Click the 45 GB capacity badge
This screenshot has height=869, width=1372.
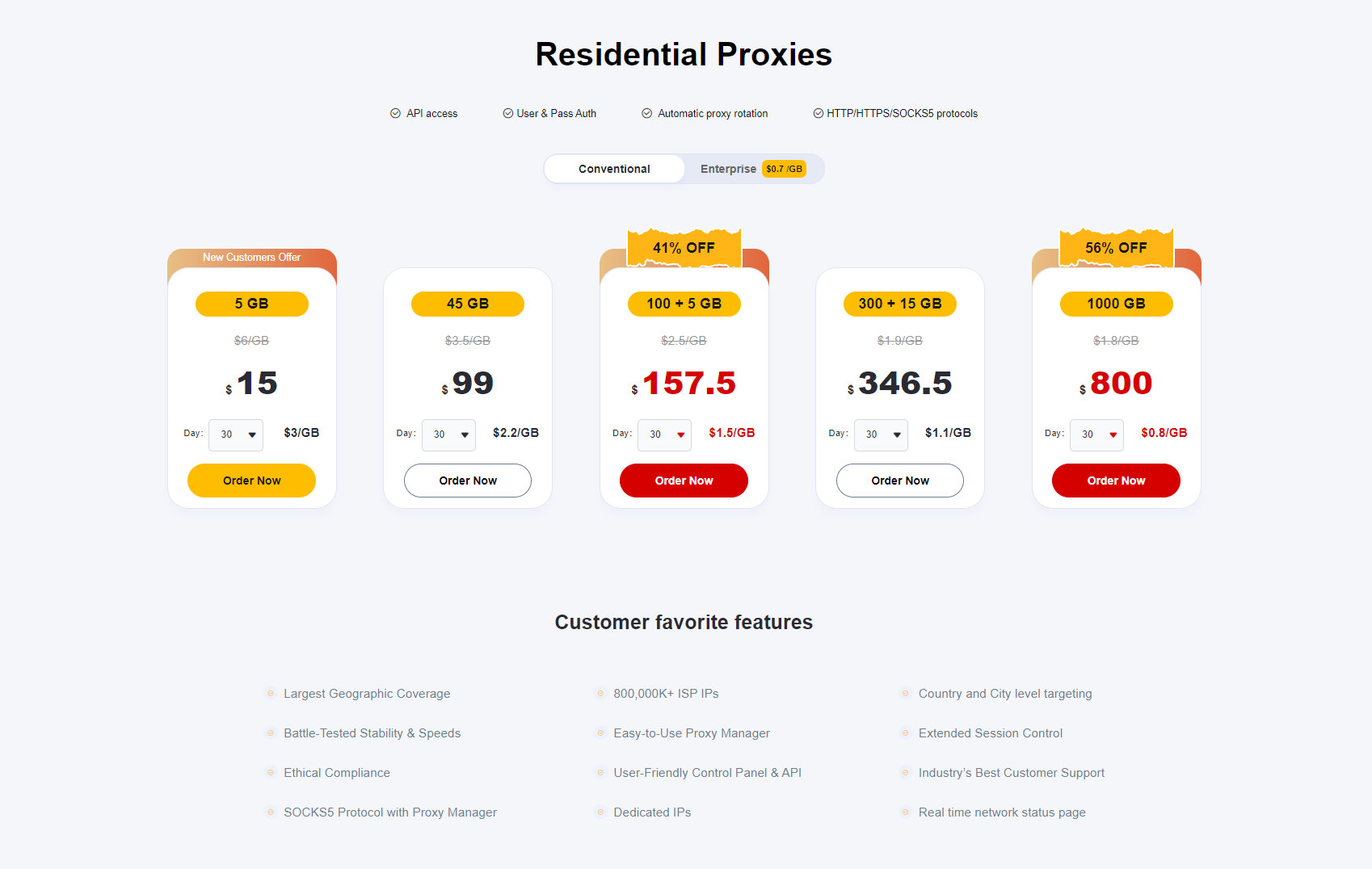[x=467, y=304]
